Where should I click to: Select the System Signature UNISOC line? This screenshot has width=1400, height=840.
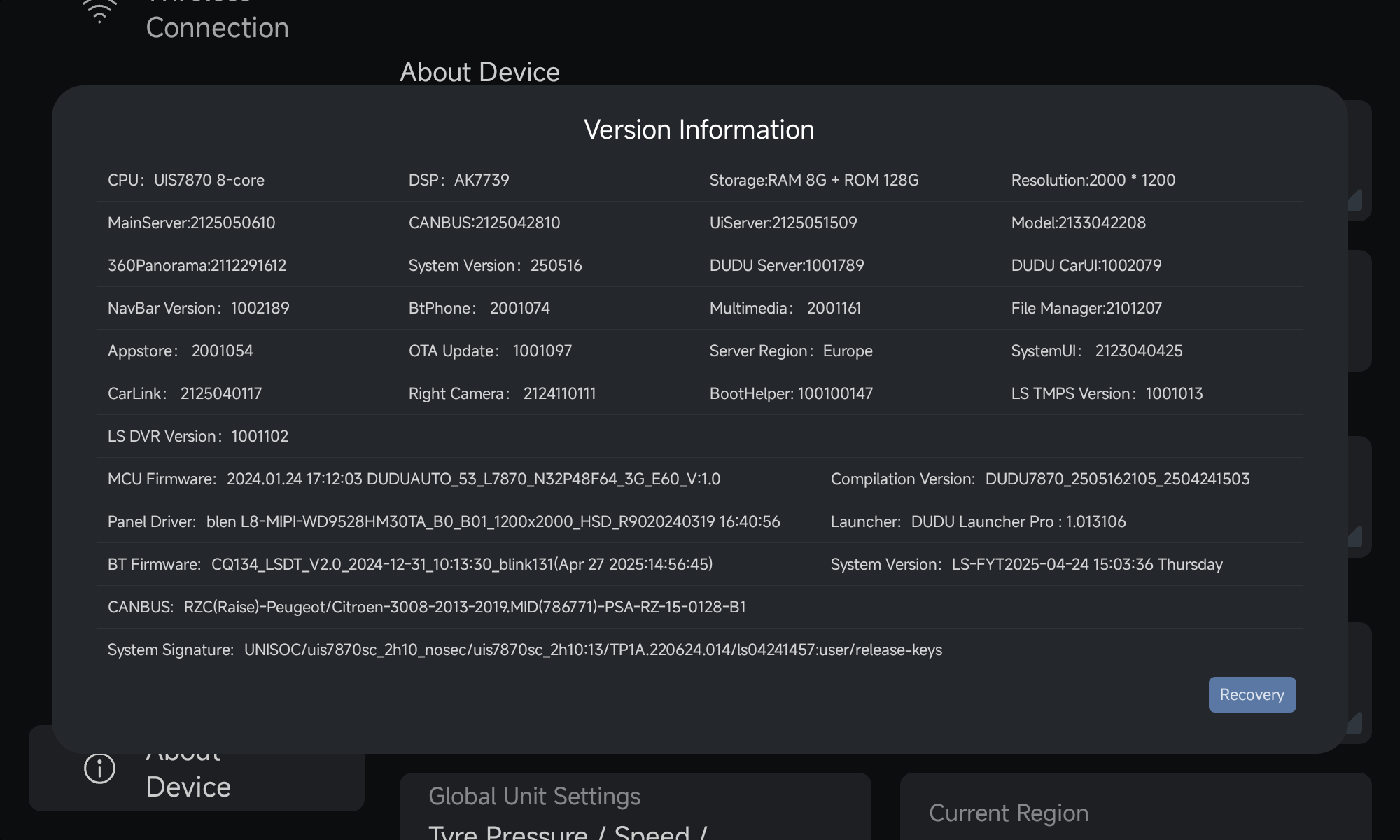pyautogui.click(x=525, y=650)
